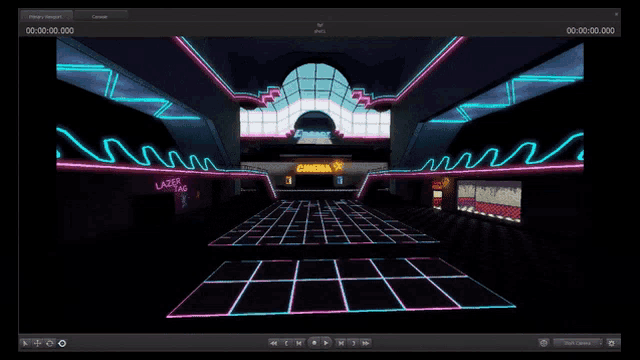Open viewport settings gear
The width and height of the screenshot is (640, 360).
click(611, 343)
